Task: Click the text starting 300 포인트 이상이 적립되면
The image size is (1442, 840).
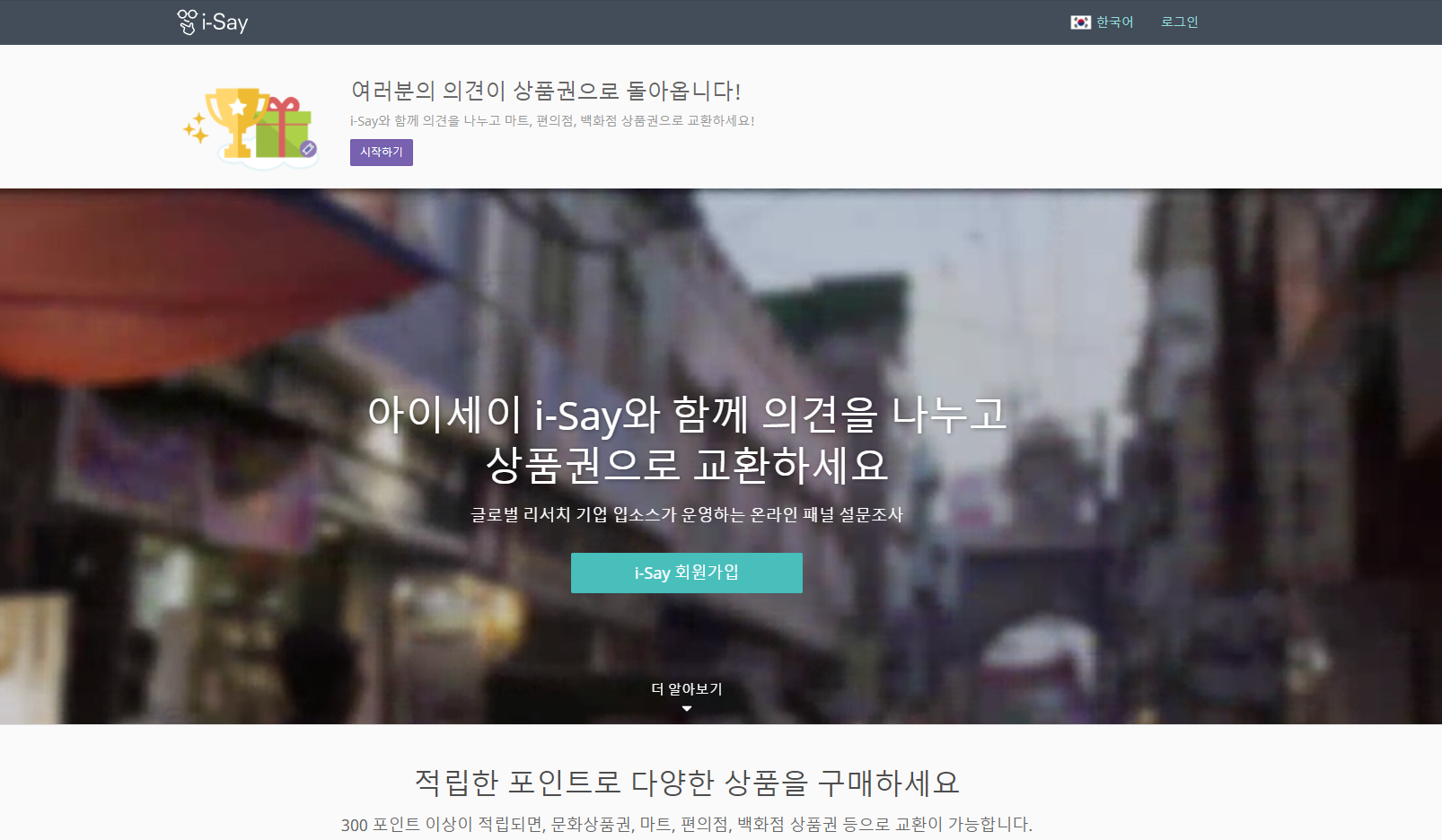Action: pyautogui.click(x=687, y=824)
